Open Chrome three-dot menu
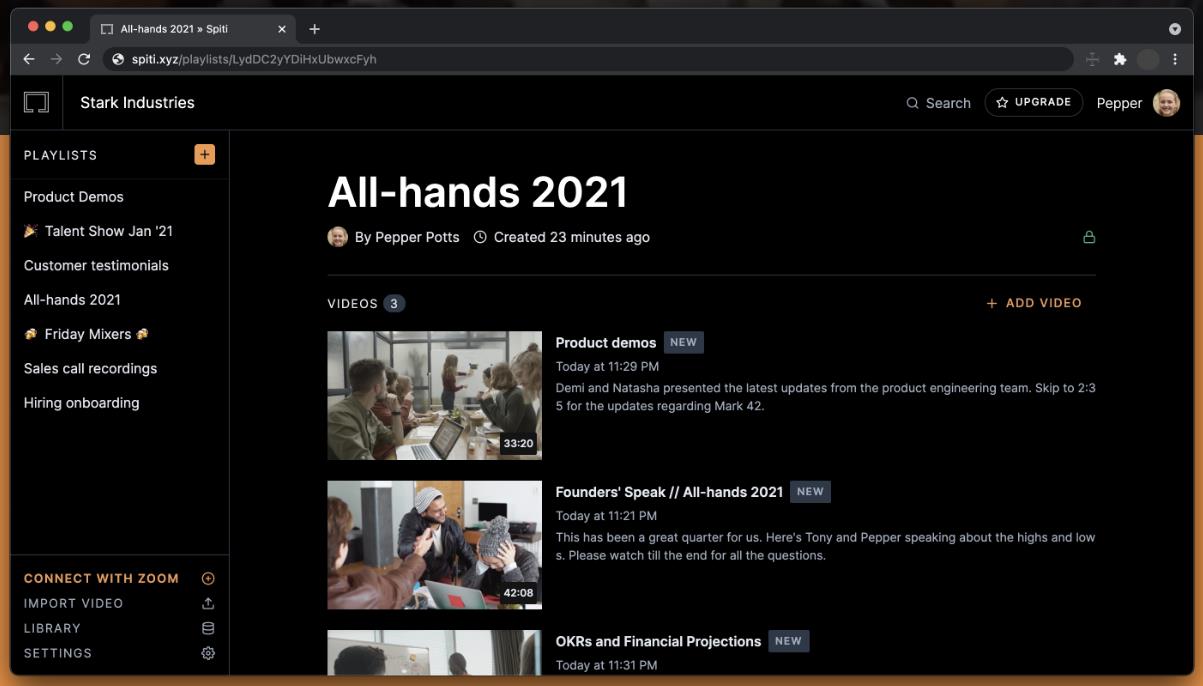1203x686 pixels. click(x=1175, y=59)
